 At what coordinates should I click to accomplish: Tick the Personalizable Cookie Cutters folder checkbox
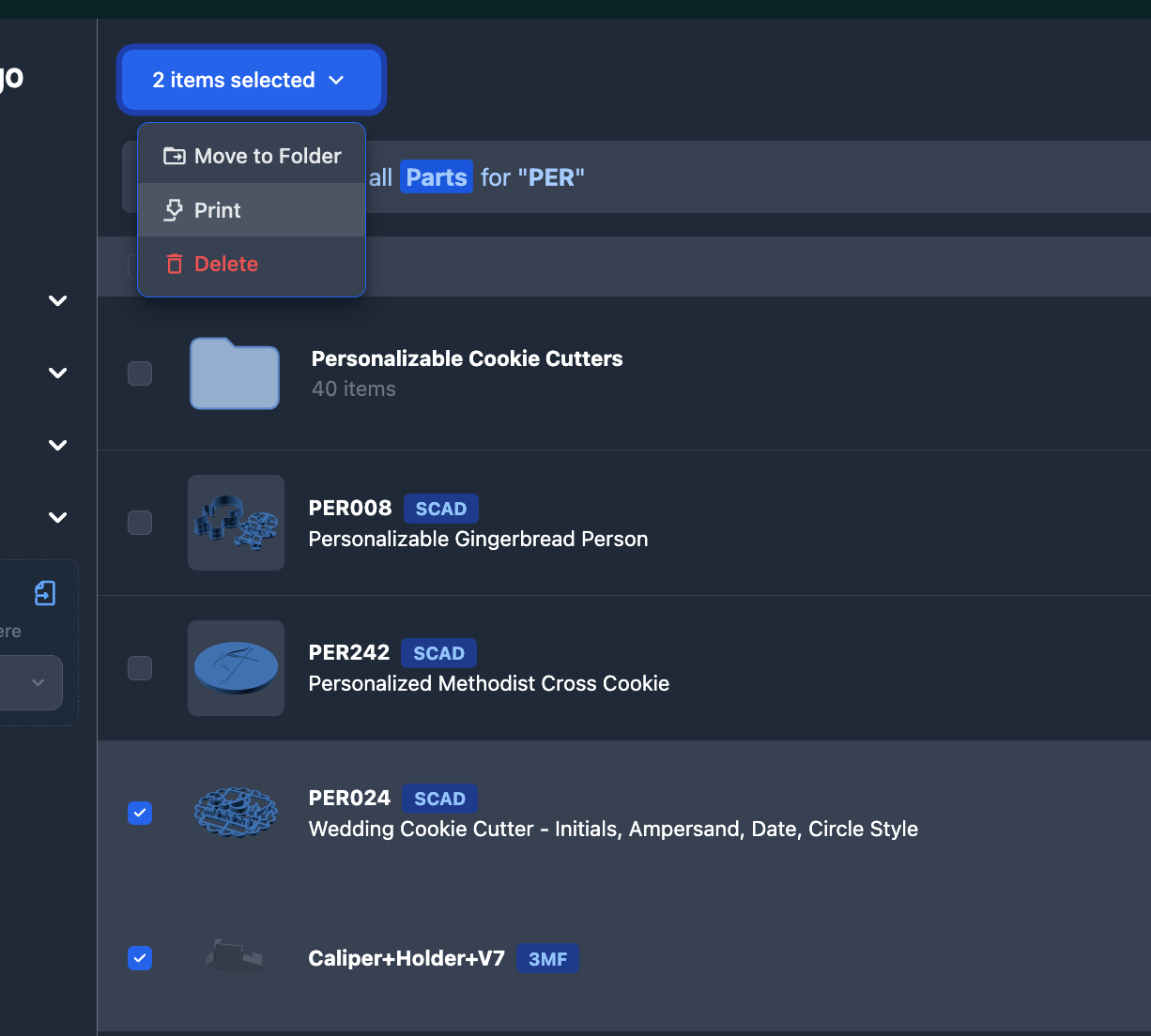(140, 373)
